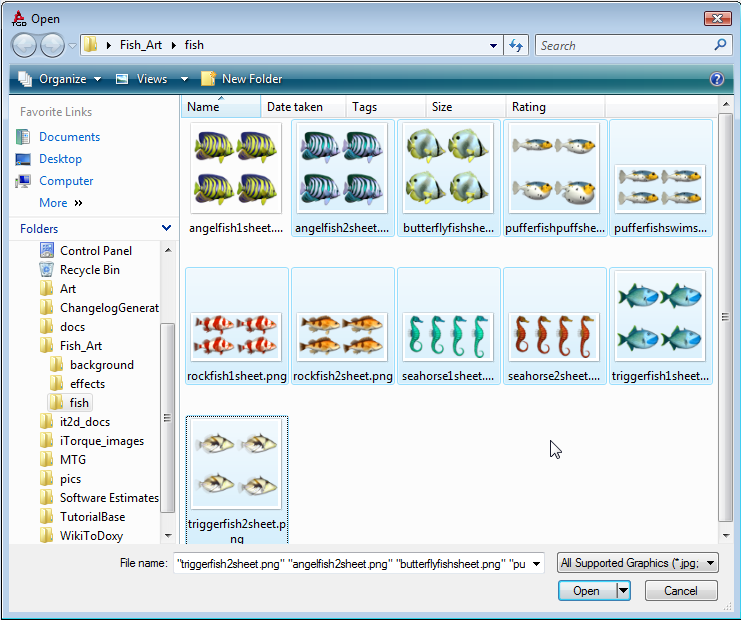Open the Views dropdown arrow

pos(184,79)
